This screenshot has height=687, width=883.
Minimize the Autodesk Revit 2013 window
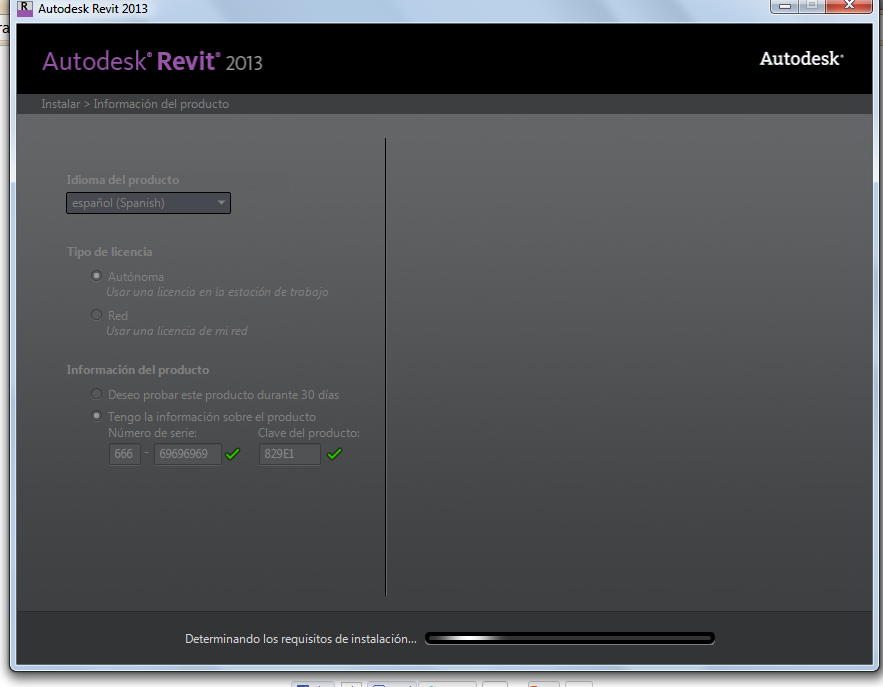tap(785, 6)
